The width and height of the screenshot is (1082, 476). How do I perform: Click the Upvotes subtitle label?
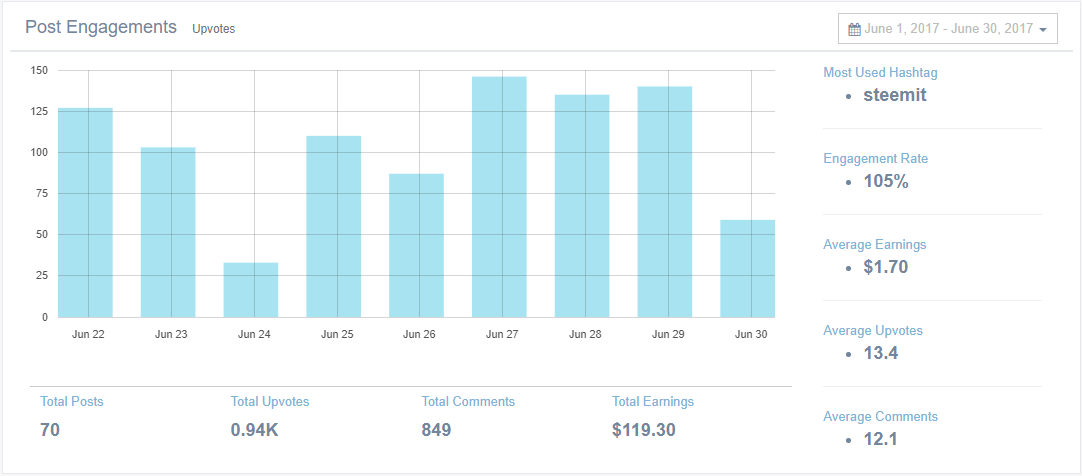pos(214,29)
